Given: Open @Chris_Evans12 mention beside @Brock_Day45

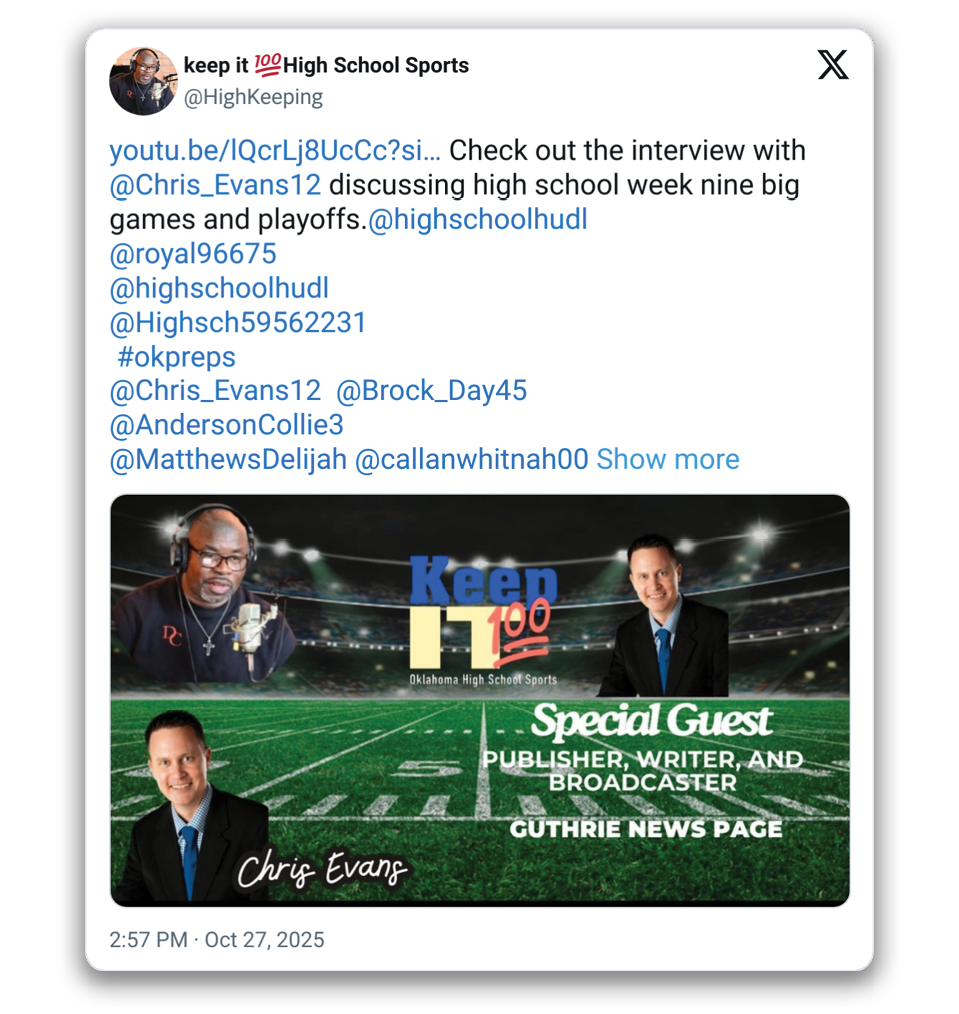Looking at the screenshot, I should (215, 391).
